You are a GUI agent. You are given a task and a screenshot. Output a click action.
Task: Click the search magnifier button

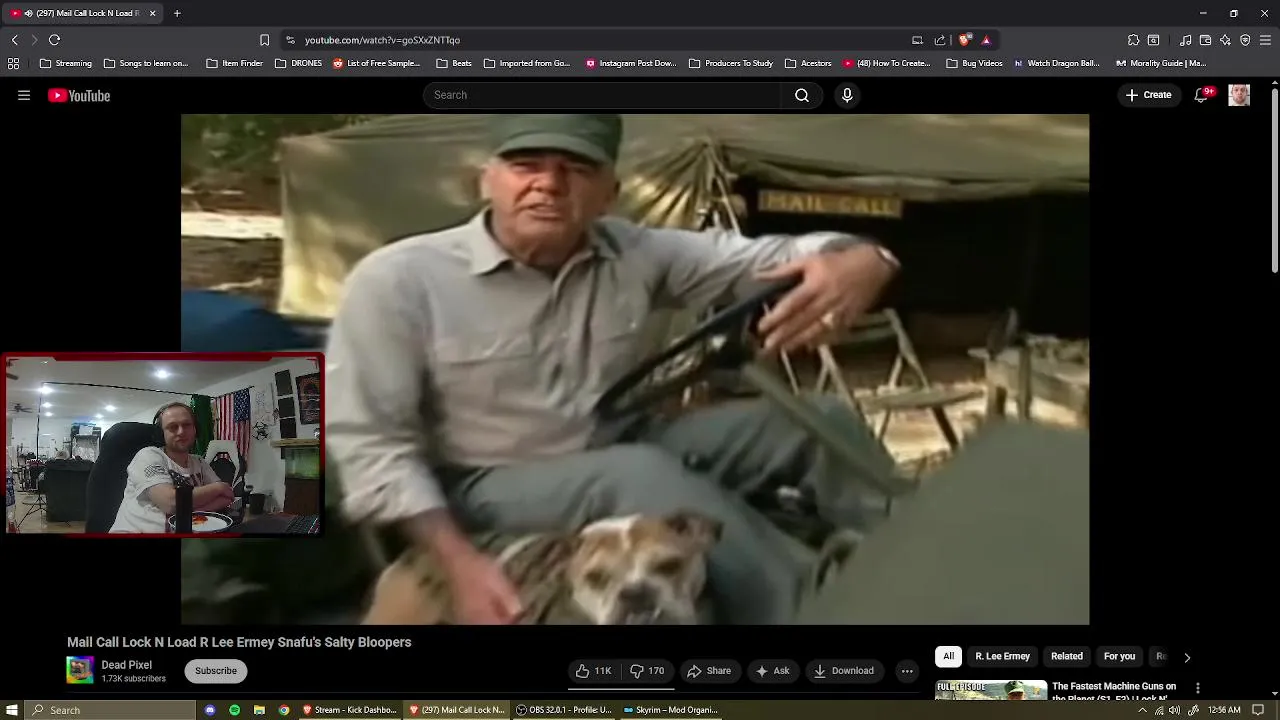802,95
